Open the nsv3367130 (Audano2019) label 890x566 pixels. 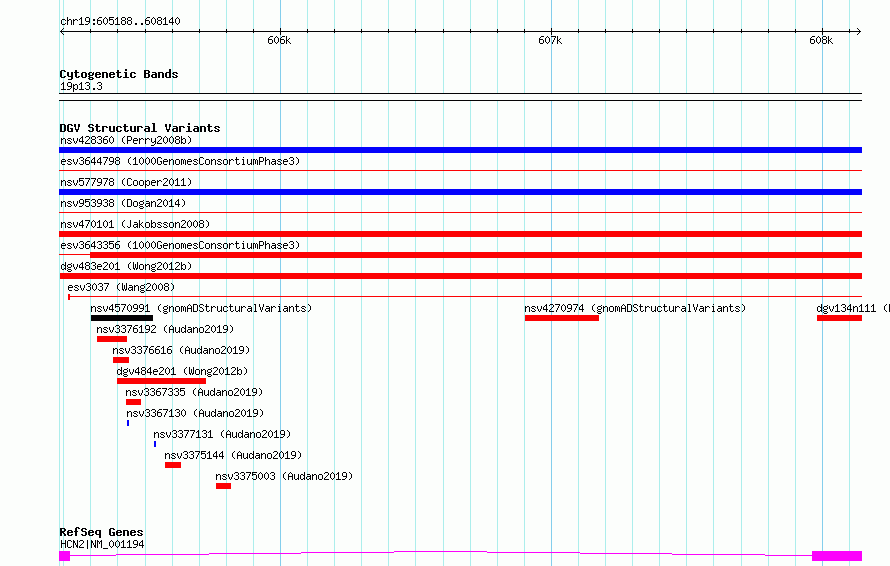[x=195, y=413]
